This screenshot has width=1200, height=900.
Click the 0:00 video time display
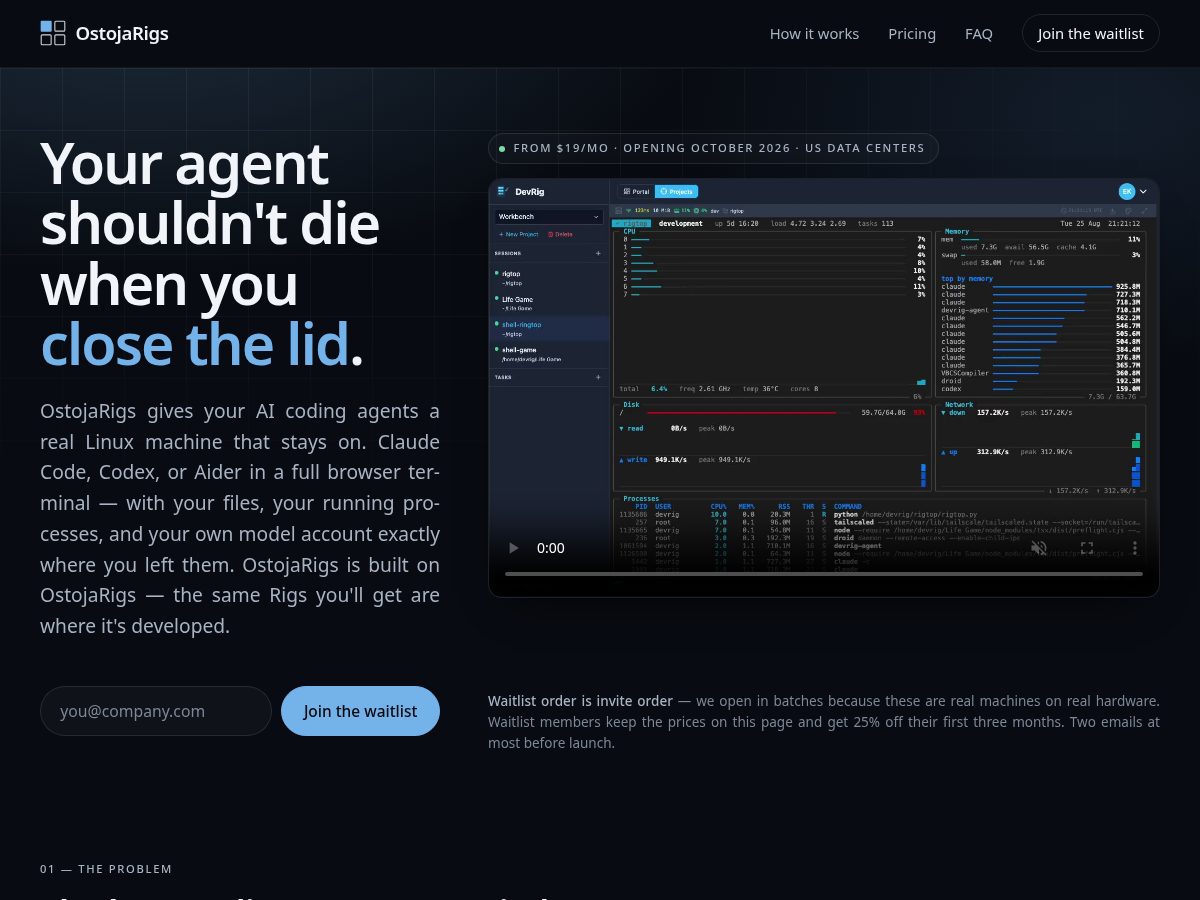(551, 548)
